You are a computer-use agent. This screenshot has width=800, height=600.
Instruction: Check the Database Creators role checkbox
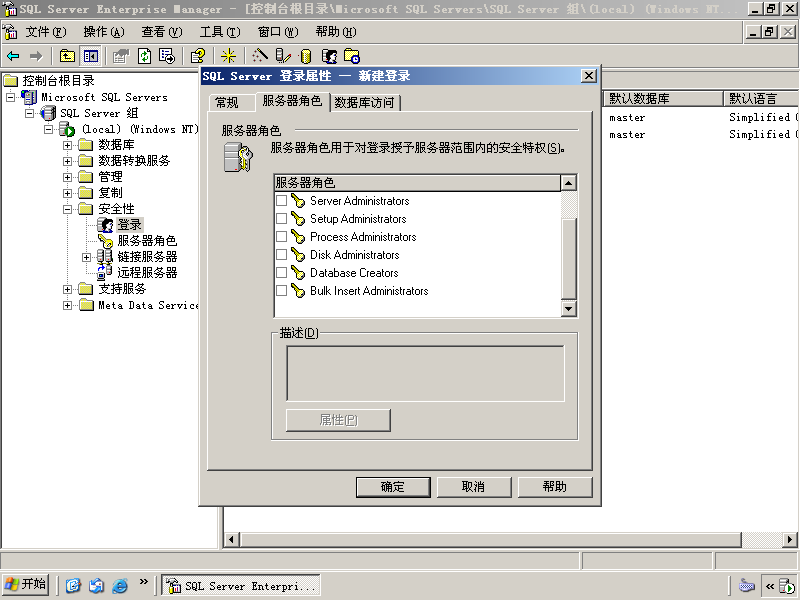[x=281, y=272]
